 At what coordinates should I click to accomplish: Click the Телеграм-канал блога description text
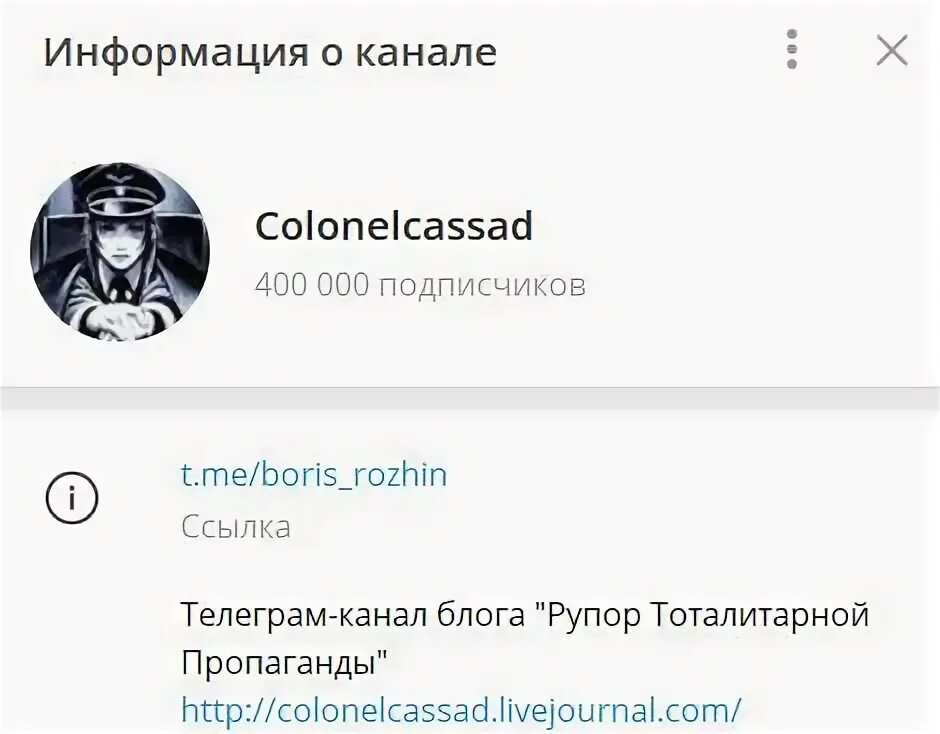[x=525, y=639]
